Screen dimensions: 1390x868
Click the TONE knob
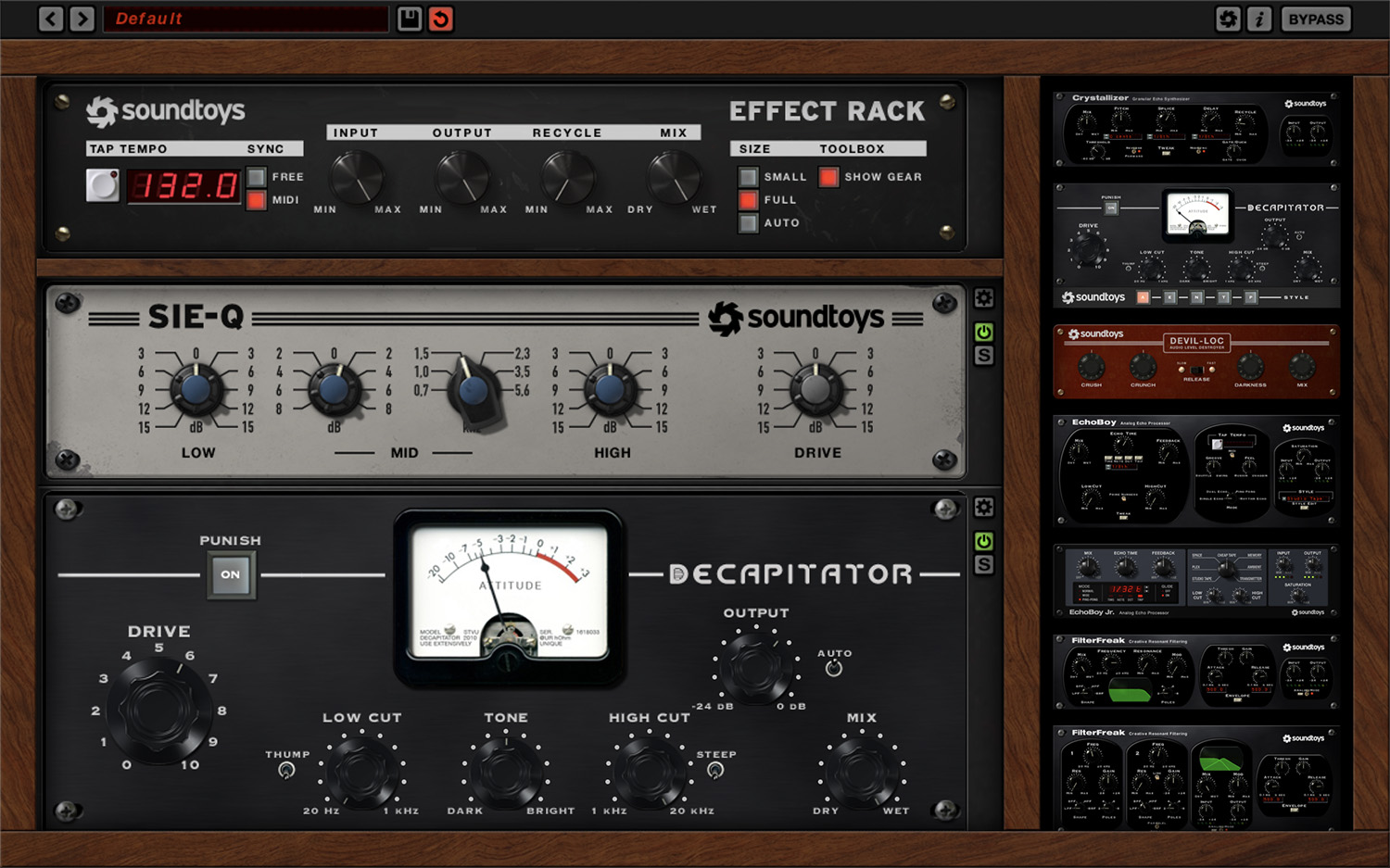(506, 771)
